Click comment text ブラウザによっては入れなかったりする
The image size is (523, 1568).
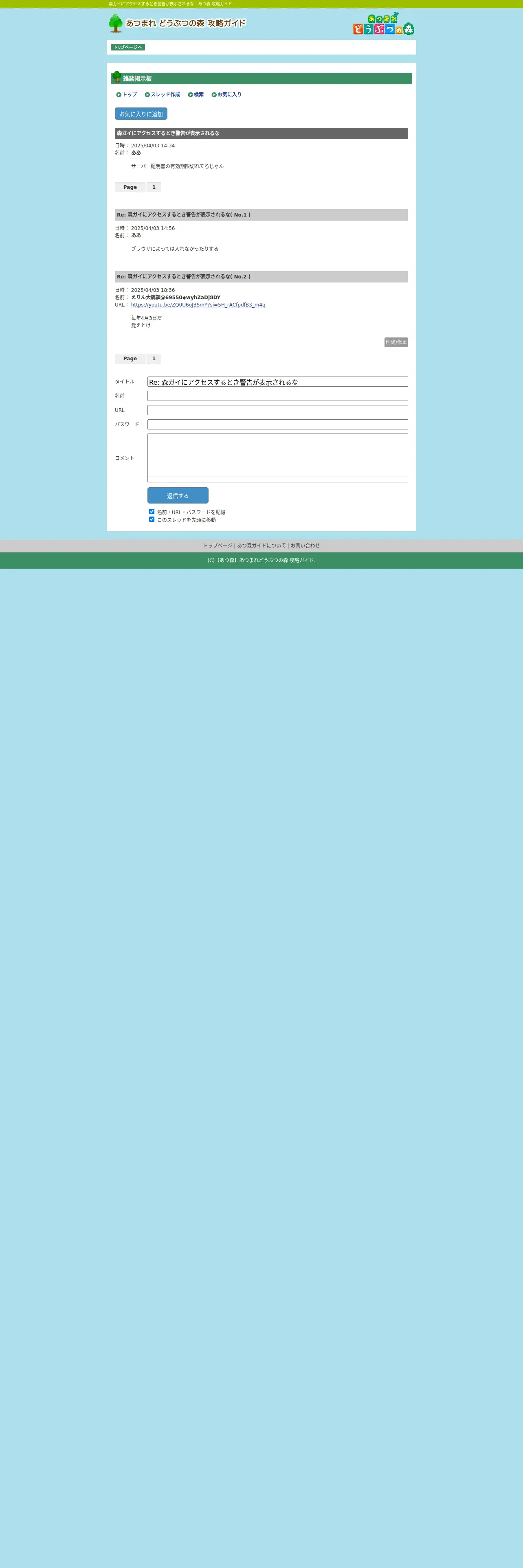[x=175, y=249]
